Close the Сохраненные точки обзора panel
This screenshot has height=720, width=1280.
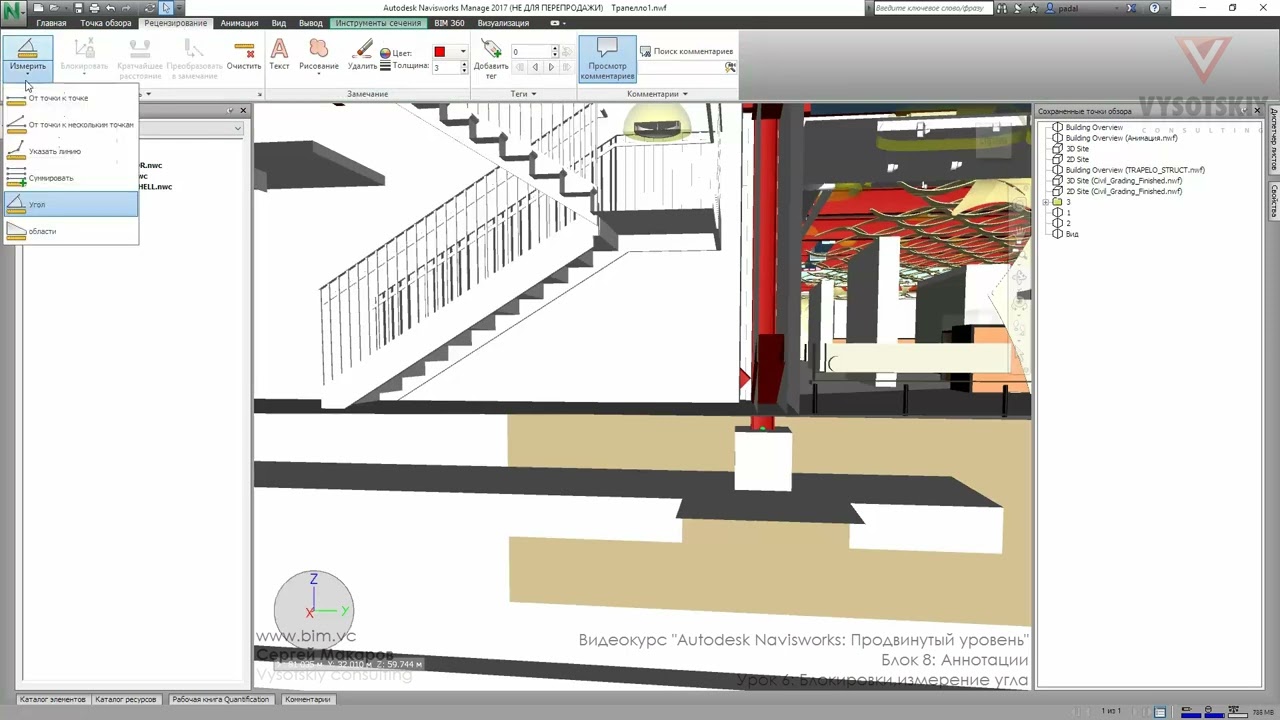[x=1258, y=111]
